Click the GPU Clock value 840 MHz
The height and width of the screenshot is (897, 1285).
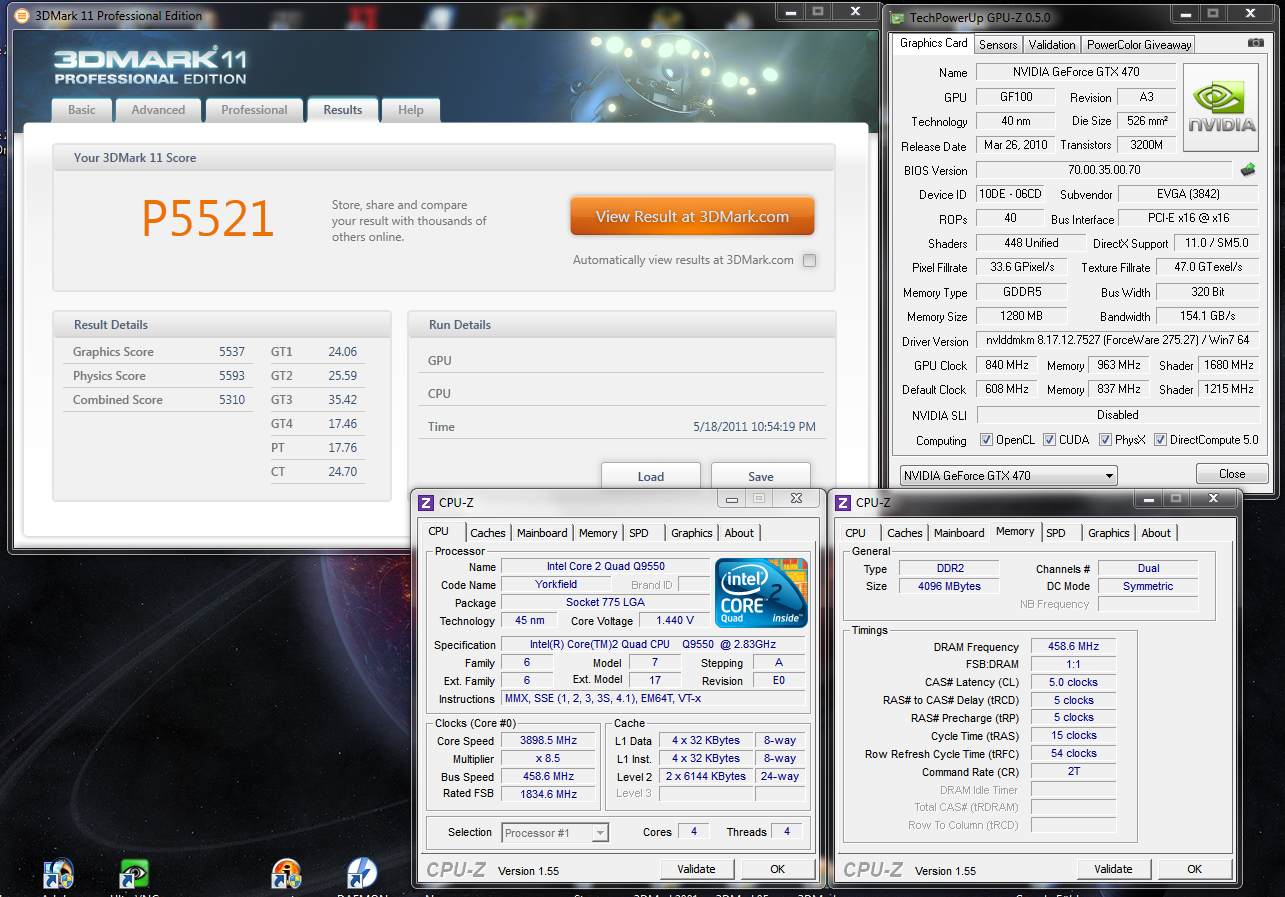click(1007, 365)
